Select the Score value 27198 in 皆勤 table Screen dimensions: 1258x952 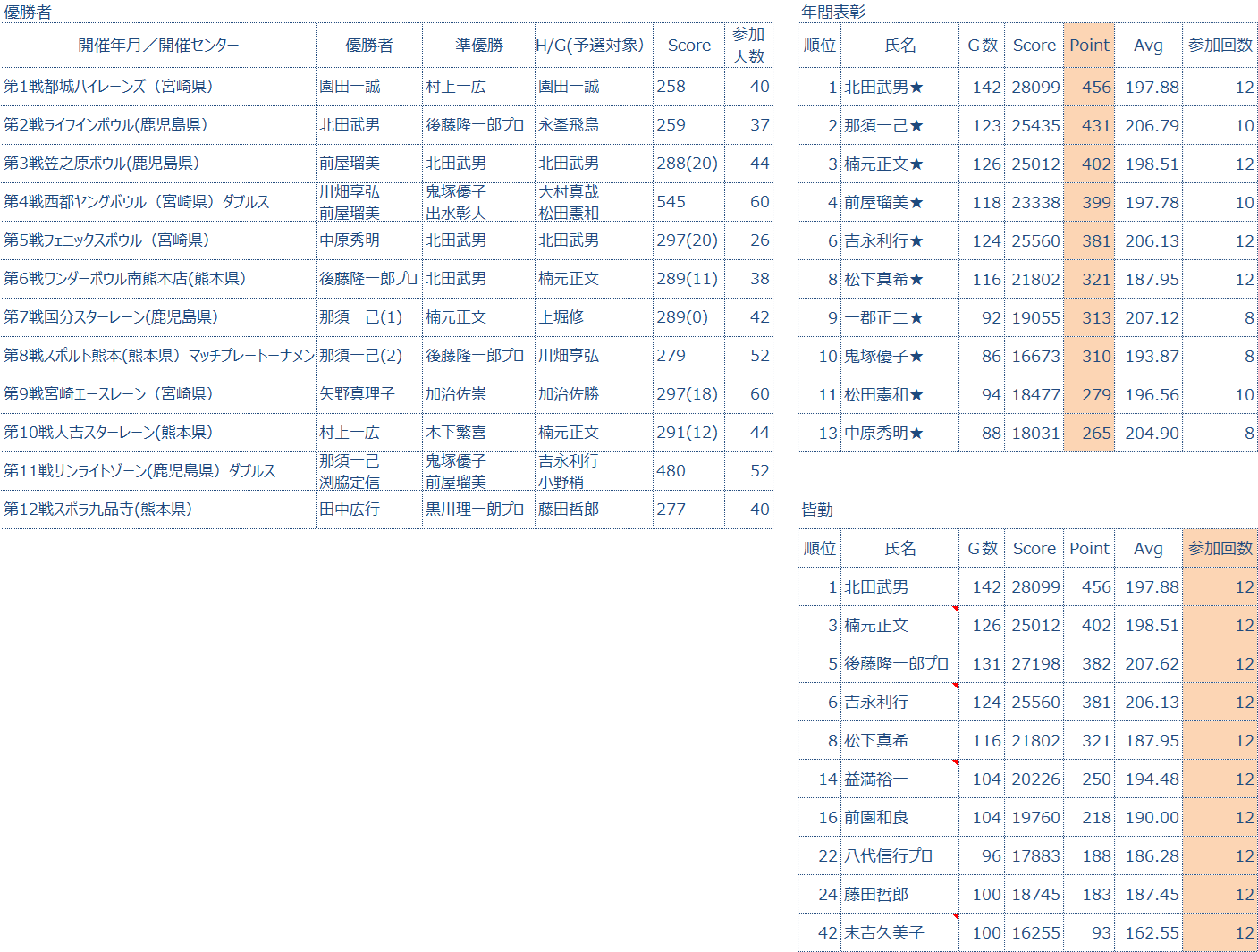tap(1035, 664)
